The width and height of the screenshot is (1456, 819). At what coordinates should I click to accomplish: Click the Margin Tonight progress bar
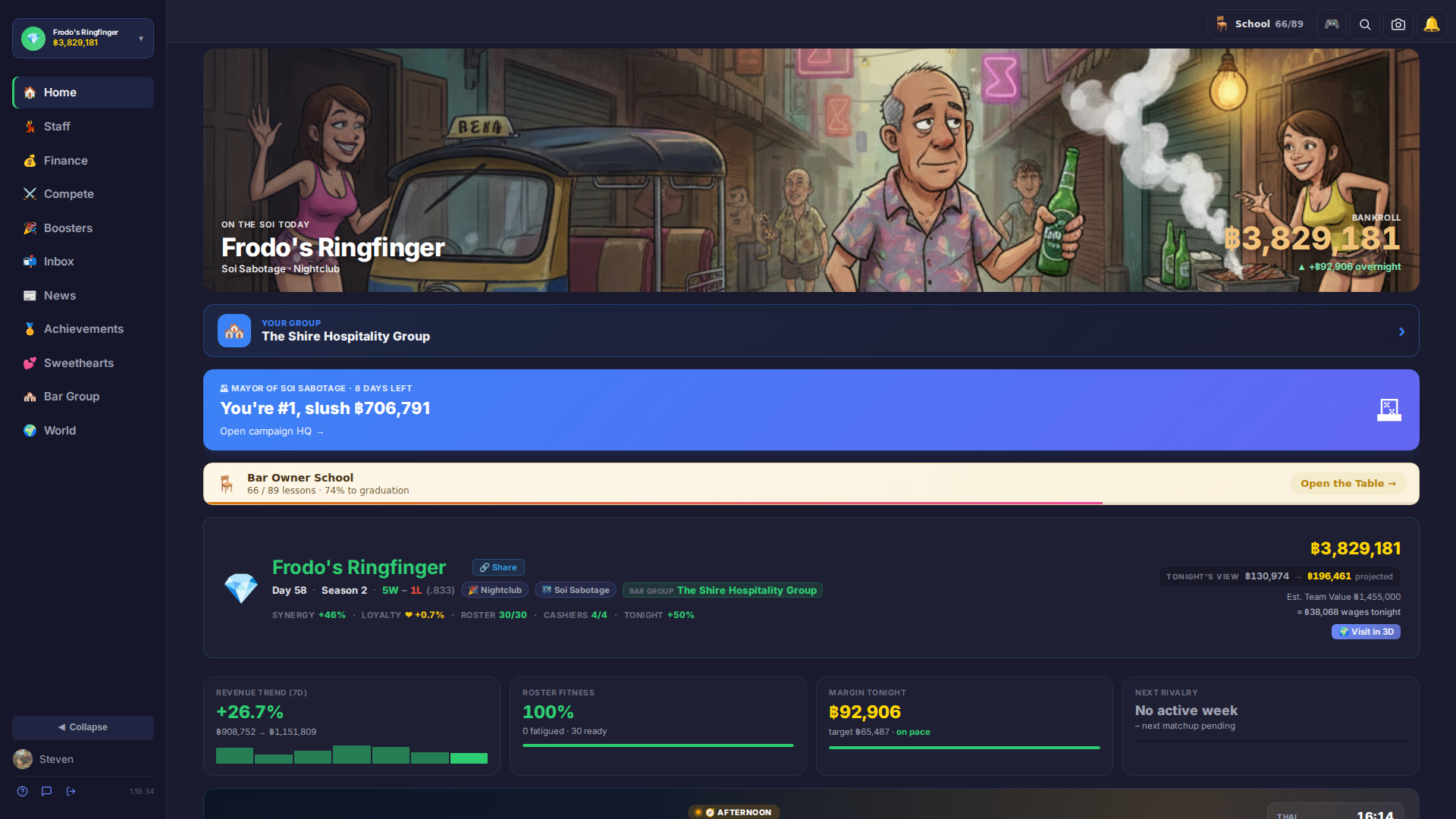965,748
